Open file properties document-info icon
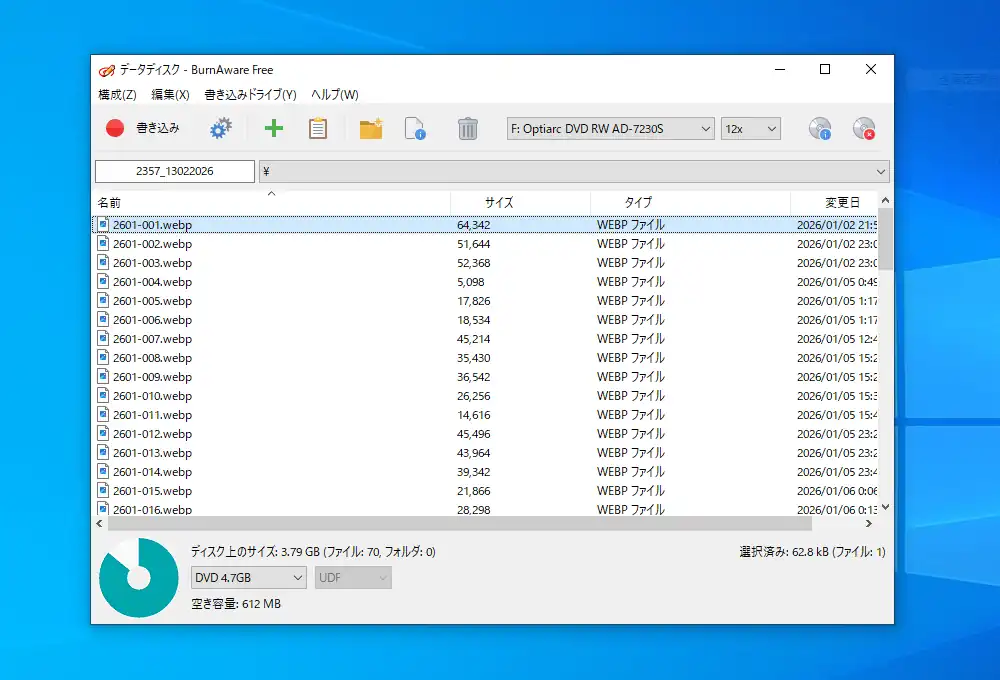 tap(415, 128)
